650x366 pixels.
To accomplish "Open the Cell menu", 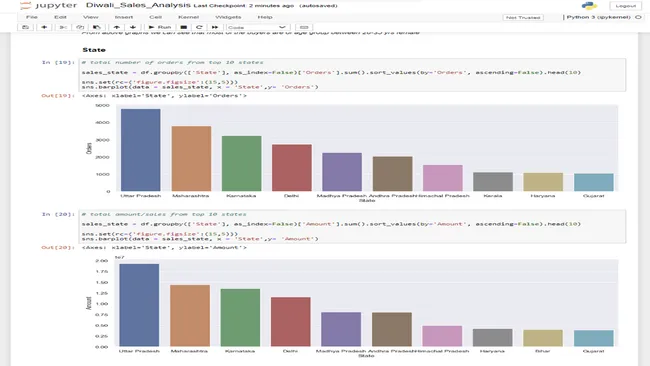I will pyautogui.click(x=155, y=17).
